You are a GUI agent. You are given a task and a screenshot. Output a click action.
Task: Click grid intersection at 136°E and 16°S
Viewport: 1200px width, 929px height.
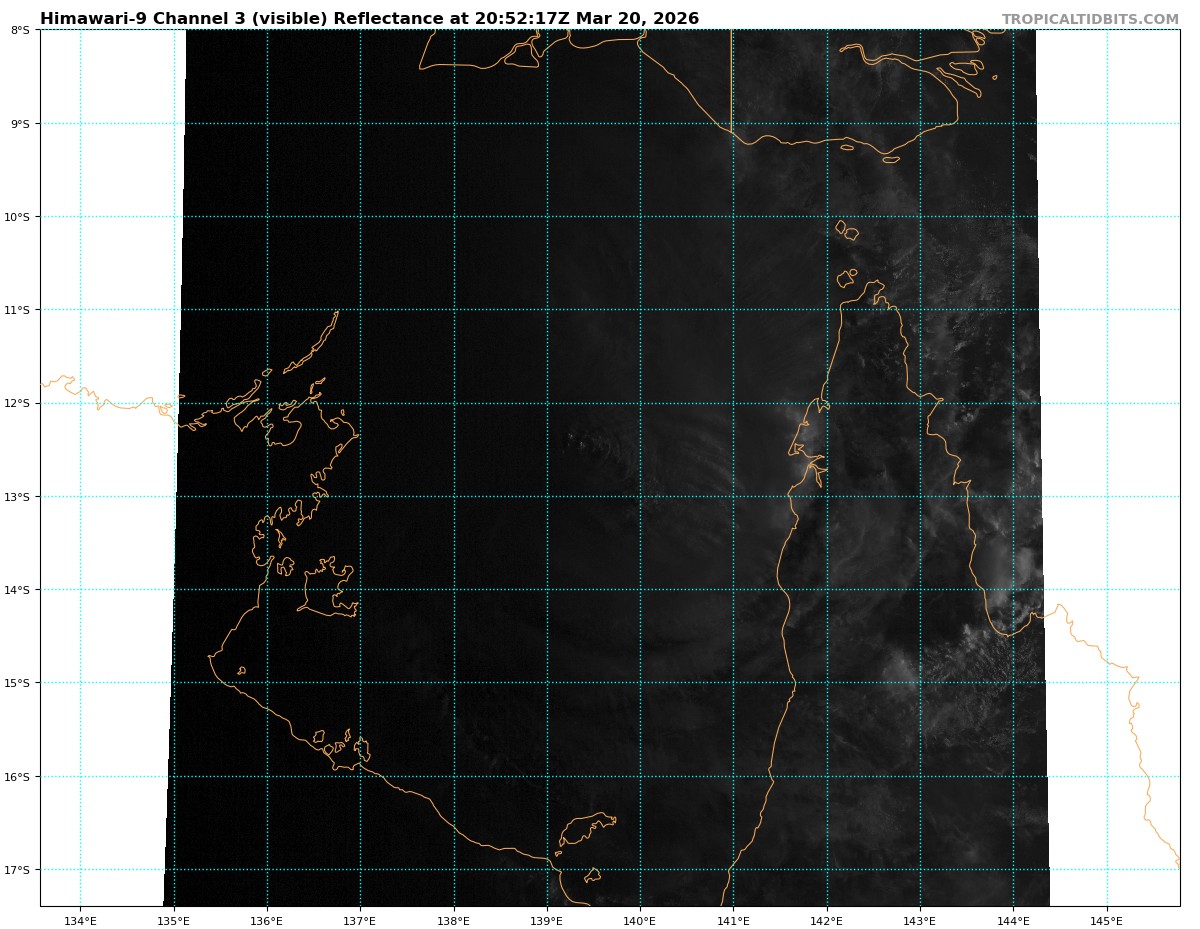pyautogui.click(x=267, y=777)
